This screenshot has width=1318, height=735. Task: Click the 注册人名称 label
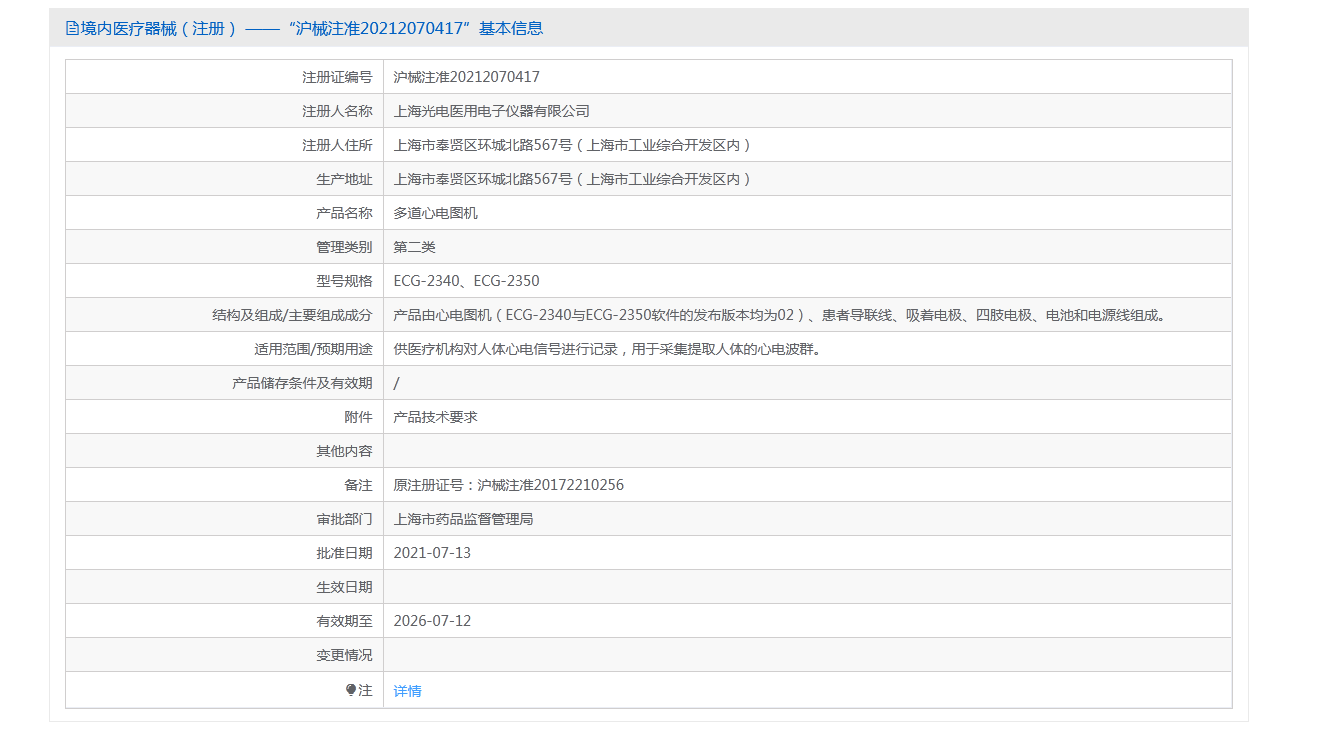(x=338, y=111)
